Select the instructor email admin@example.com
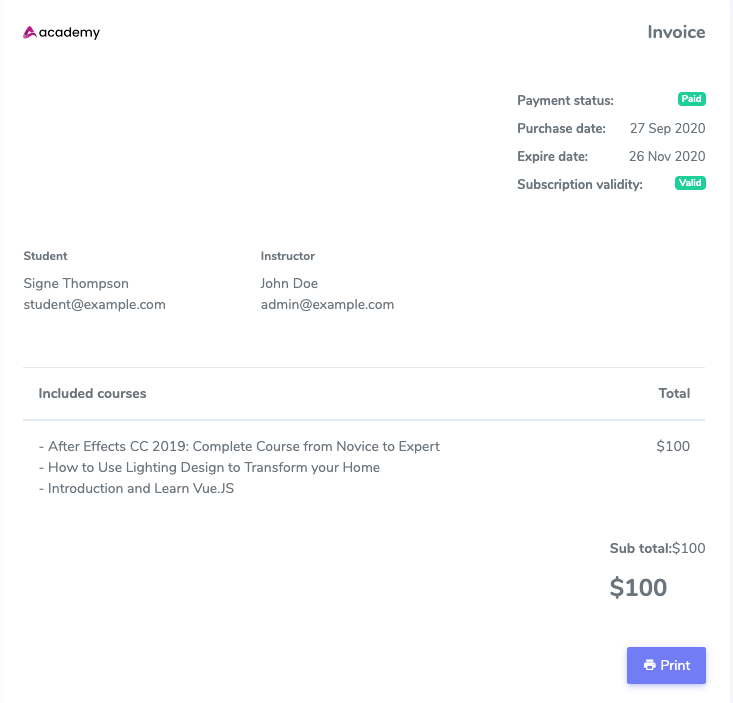This screenshot has width=733, height=703. point(327,305)
